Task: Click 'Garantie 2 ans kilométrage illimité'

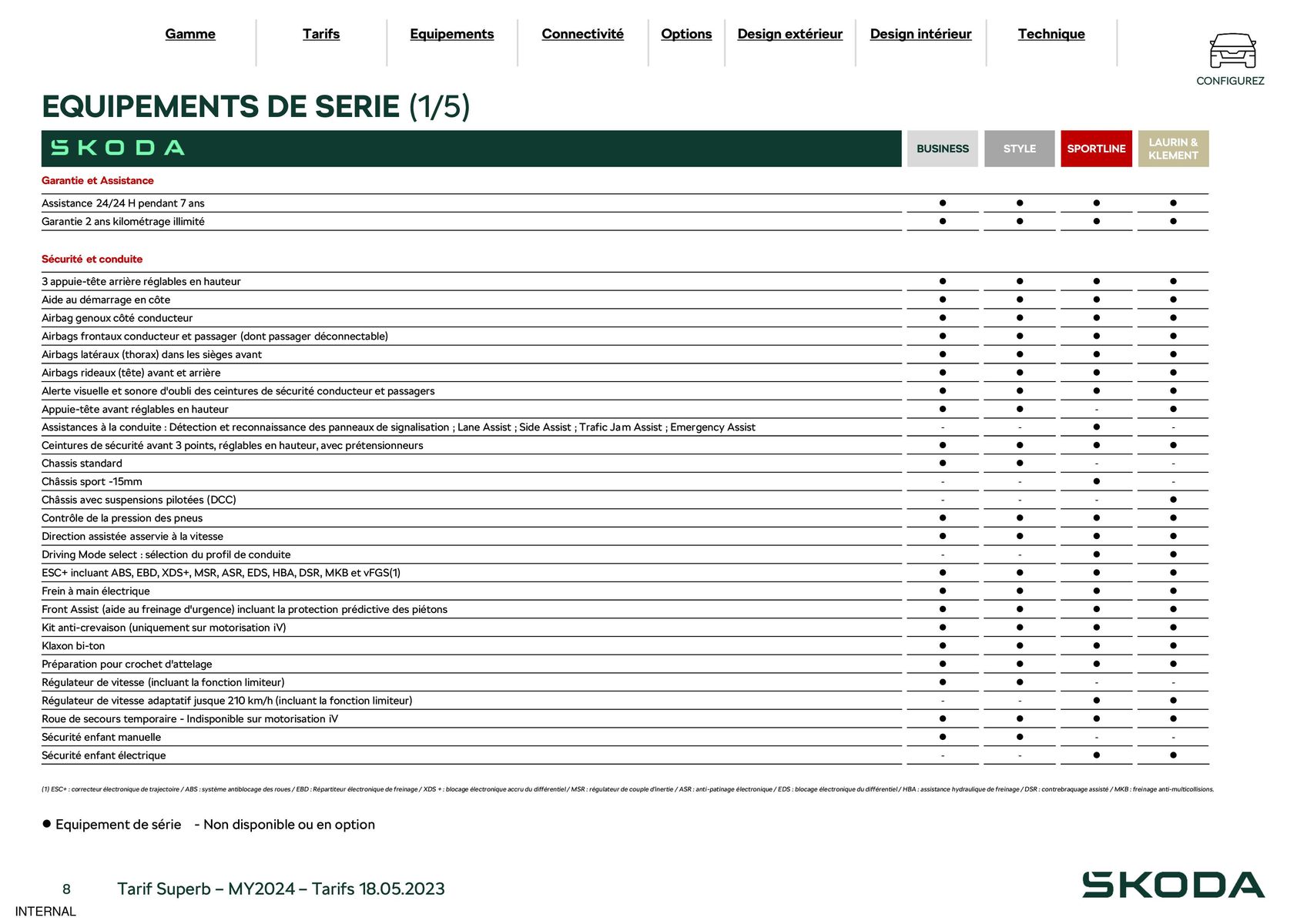Action: point(123,222)
